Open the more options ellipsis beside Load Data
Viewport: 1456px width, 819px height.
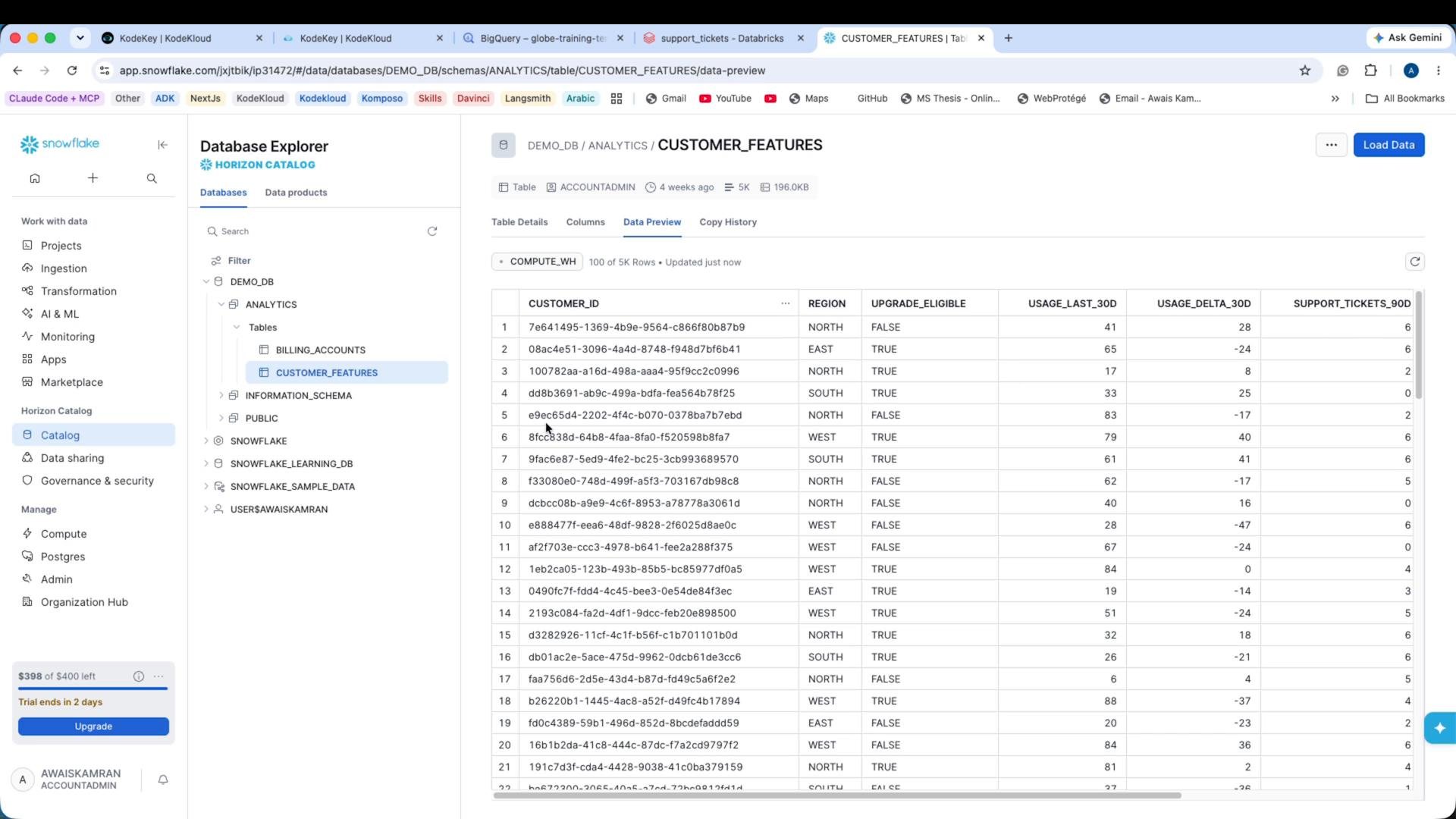pyautogui.click(x=1331, y=145)
